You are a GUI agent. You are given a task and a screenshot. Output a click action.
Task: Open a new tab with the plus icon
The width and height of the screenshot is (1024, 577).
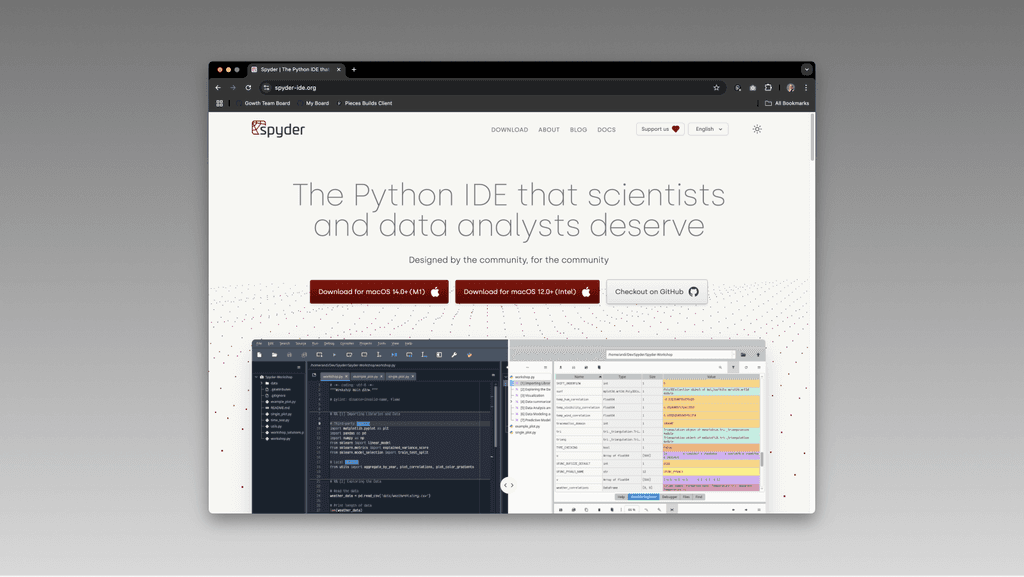pyautogui.click(x=355, y=70)
